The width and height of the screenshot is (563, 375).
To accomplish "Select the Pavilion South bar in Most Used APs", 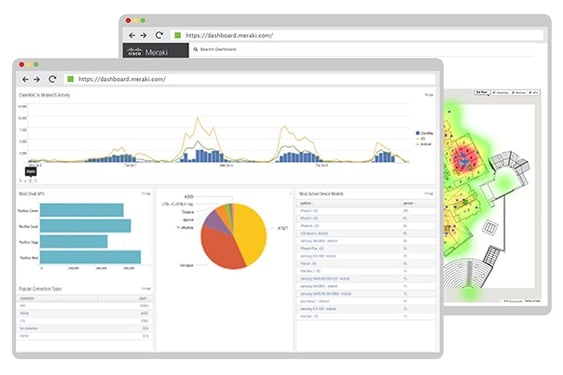I will click(x=85, y=226).
